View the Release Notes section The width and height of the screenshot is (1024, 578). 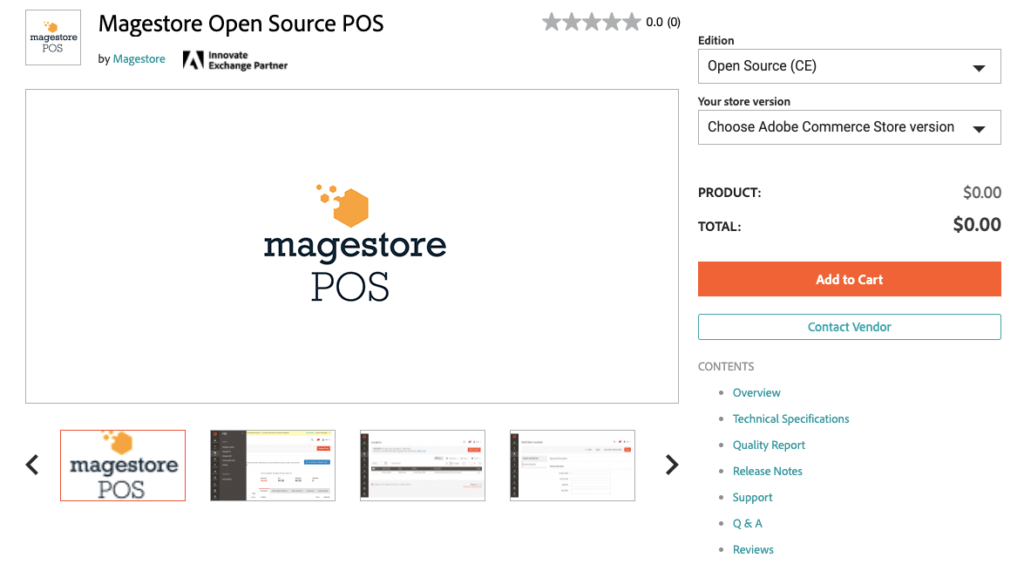pos(767,471)
